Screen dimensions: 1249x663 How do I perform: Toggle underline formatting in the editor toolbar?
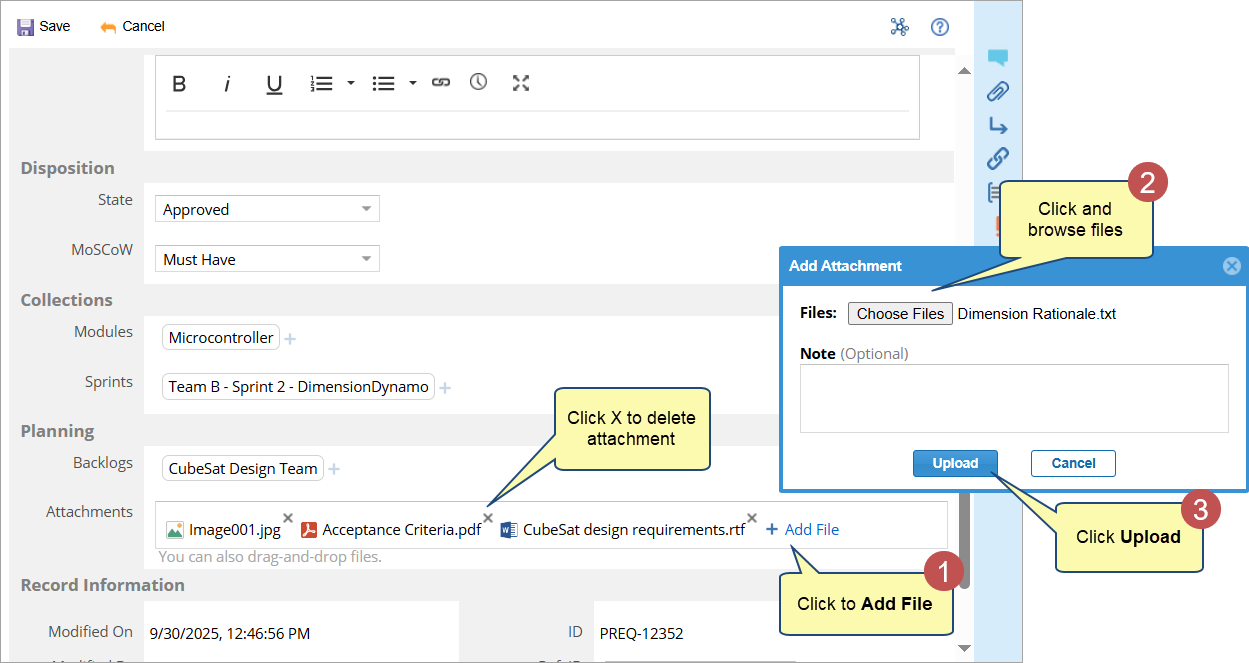[274, 84]
